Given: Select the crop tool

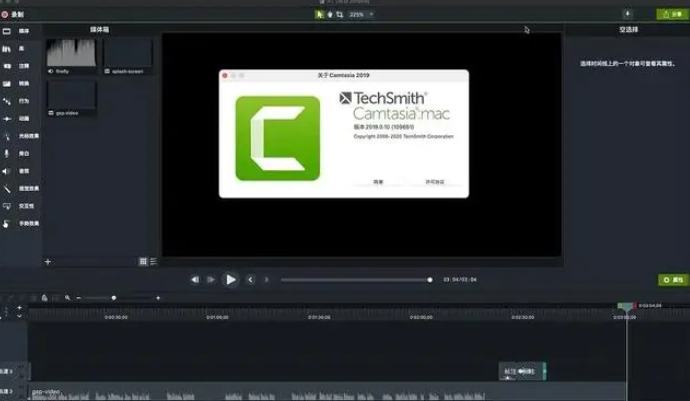Looking at the screenshot, I should (340, 14).
